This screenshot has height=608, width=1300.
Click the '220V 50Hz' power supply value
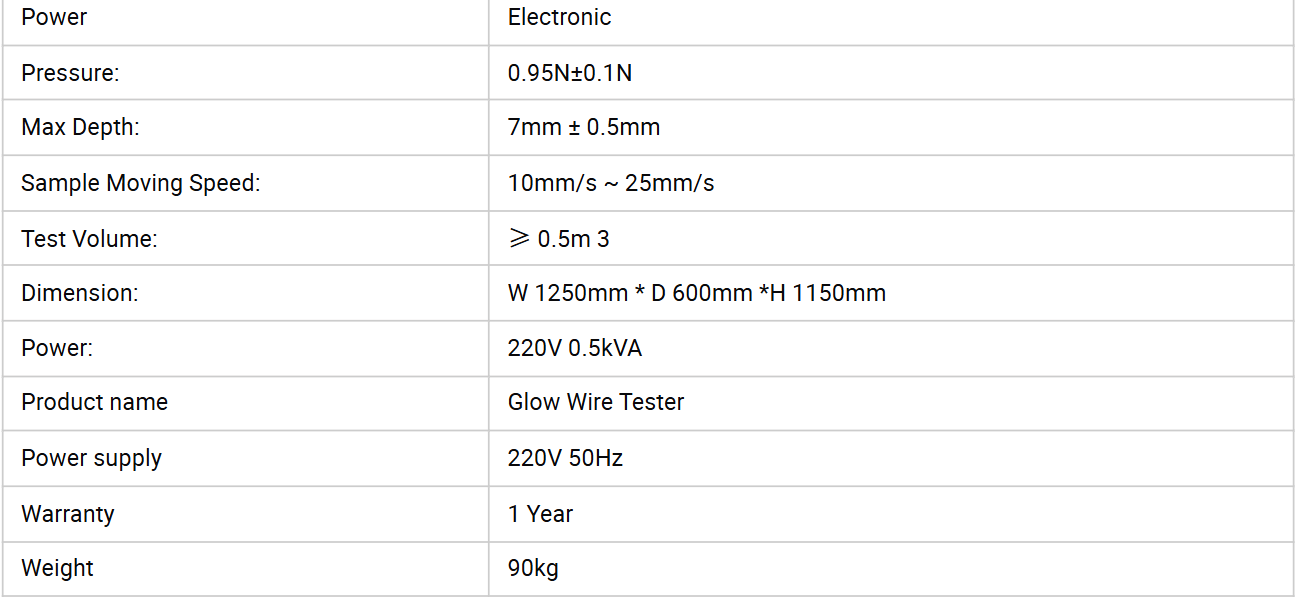click(565, 458)
